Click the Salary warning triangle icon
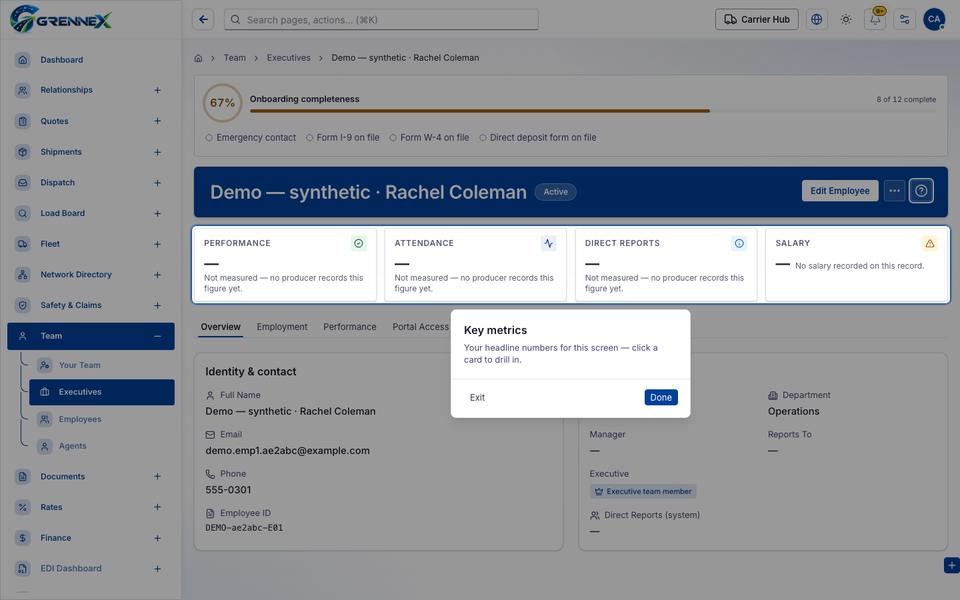The image size is (960, 600). [929, 243]
